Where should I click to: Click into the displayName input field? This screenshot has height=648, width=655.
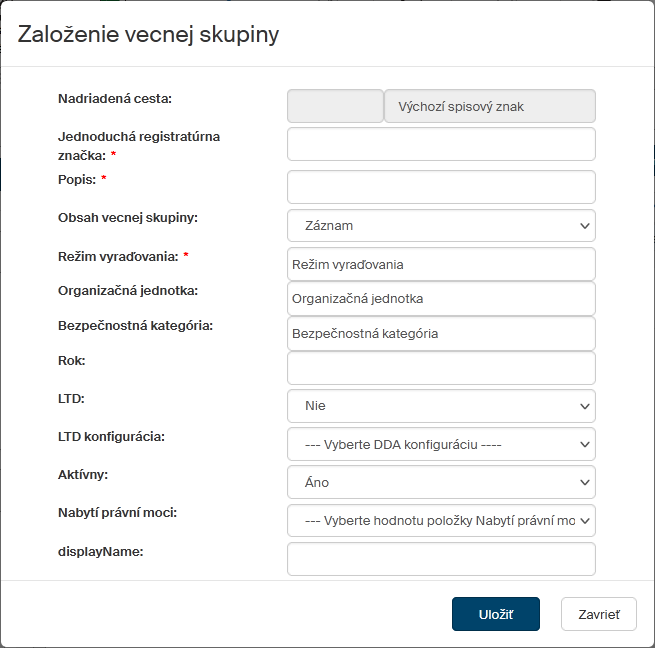441,559
